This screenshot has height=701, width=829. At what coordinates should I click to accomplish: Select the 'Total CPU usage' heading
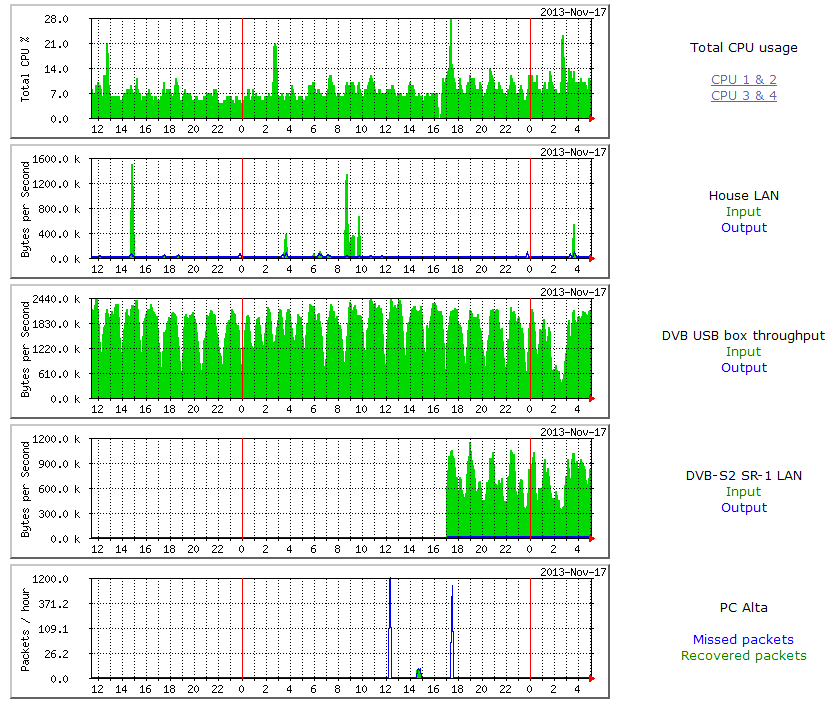click(743, 48)
